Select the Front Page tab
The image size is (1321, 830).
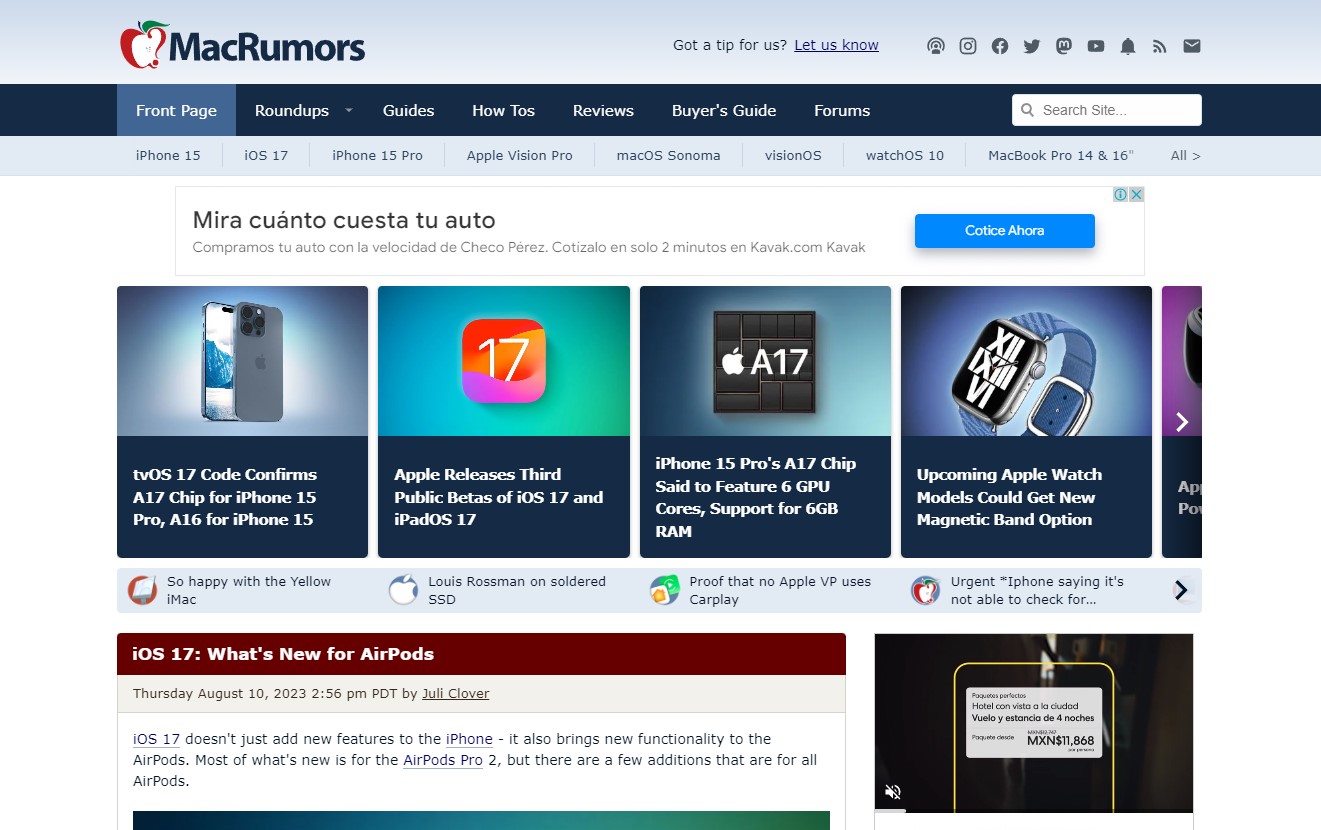coord(176,110)
